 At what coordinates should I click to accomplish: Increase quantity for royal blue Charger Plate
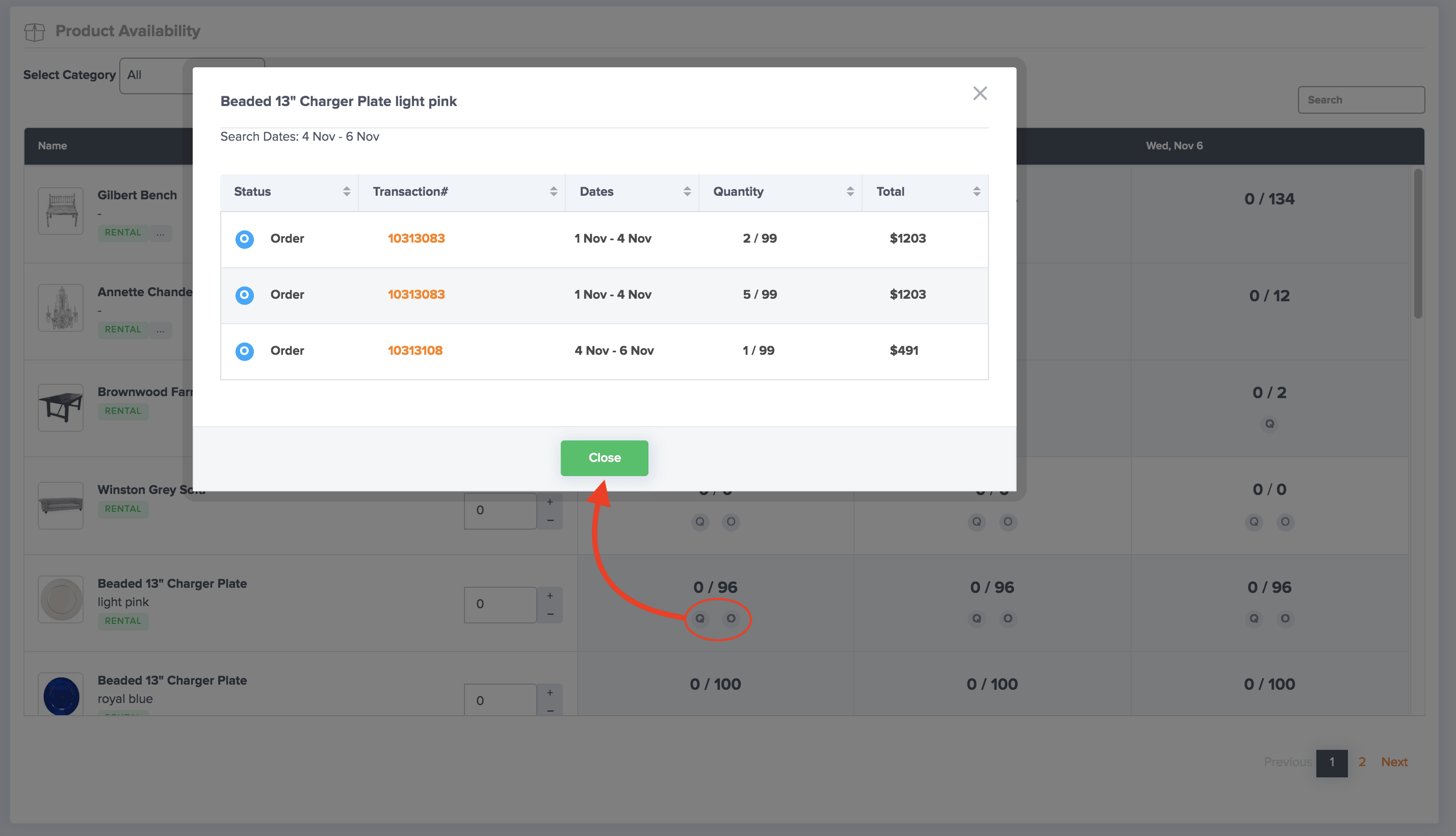pos(550,692)
